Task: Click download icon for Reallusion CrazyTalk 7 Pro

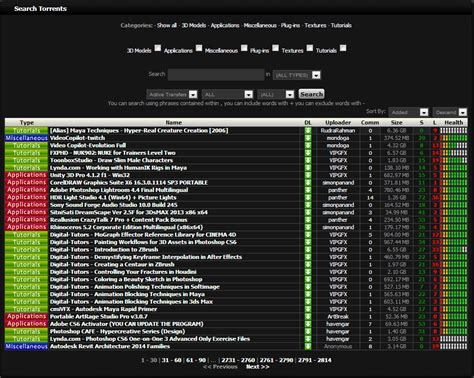Action: [308, 220]
